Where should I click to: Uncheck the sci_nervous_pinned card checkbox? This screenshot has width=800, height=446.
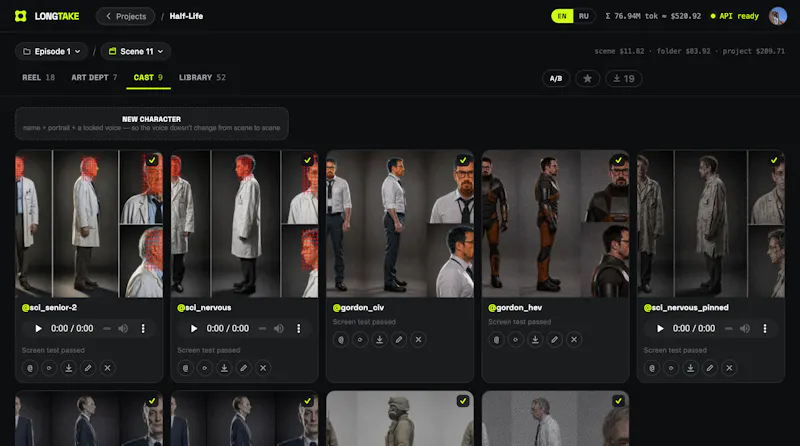774,160
